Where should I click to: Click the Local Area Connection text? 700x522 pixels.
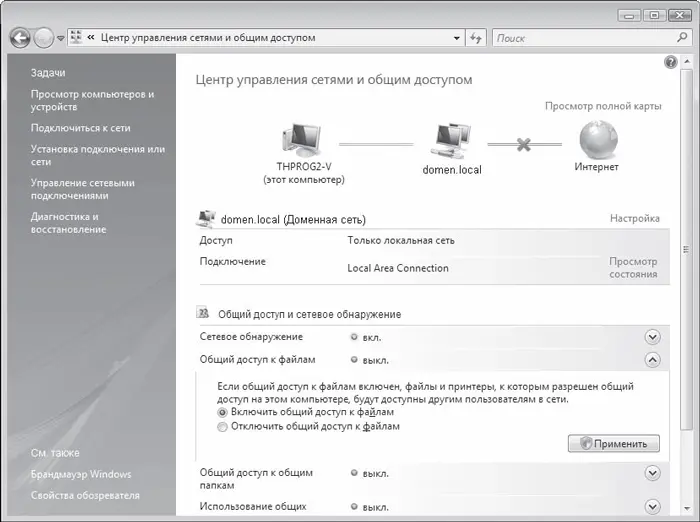pyautogui.click(x=398, y=268)
